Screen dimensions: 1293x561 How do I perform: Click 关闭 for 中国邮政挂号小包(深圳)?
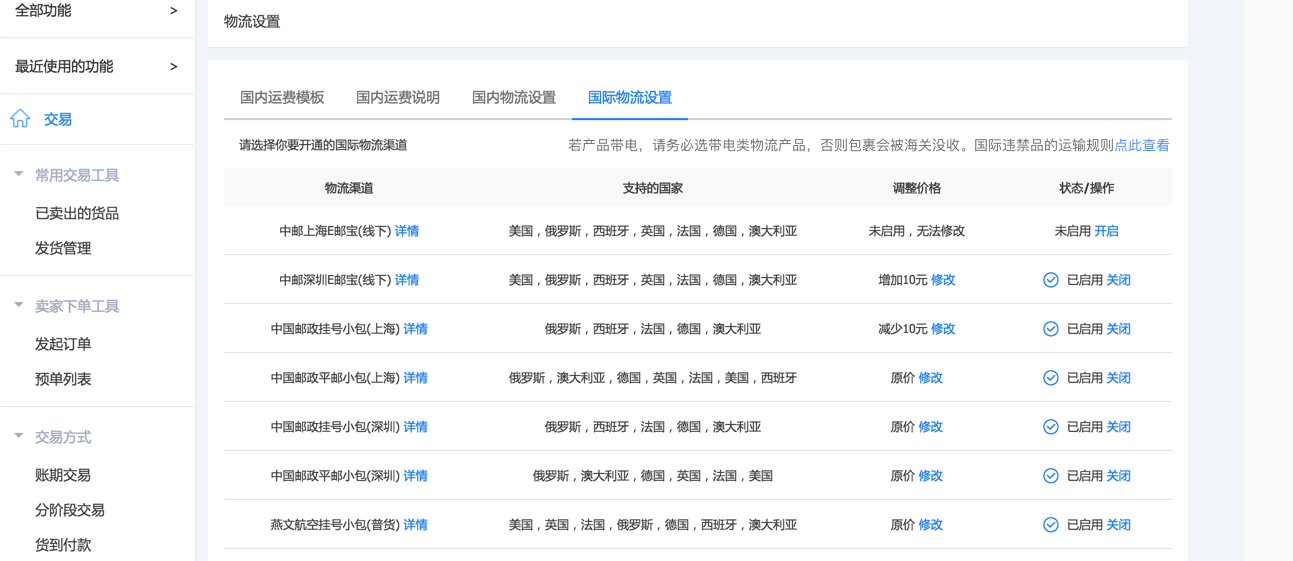click(1118, 427)
